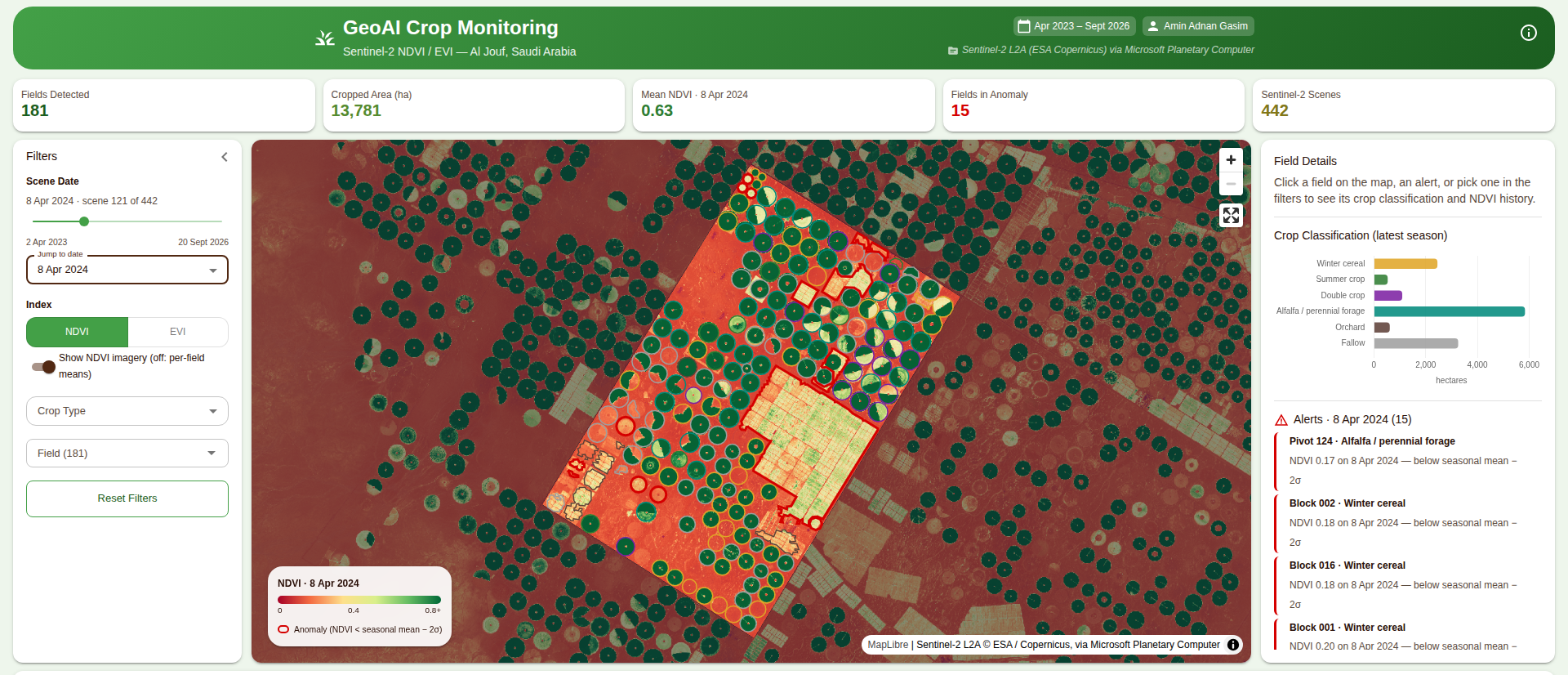1568x675 pixels.
Task: Click the Double crop chart bar
Action: click(1388, 296)
